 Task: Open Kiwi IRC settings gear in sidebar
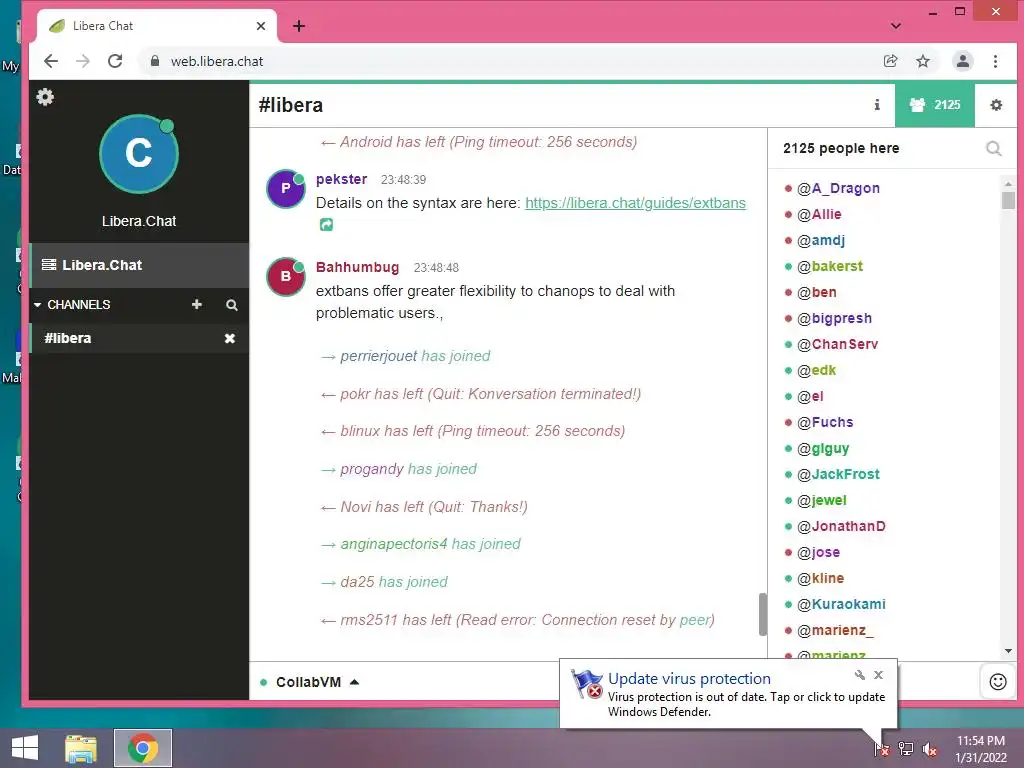(x=45, y=97)
